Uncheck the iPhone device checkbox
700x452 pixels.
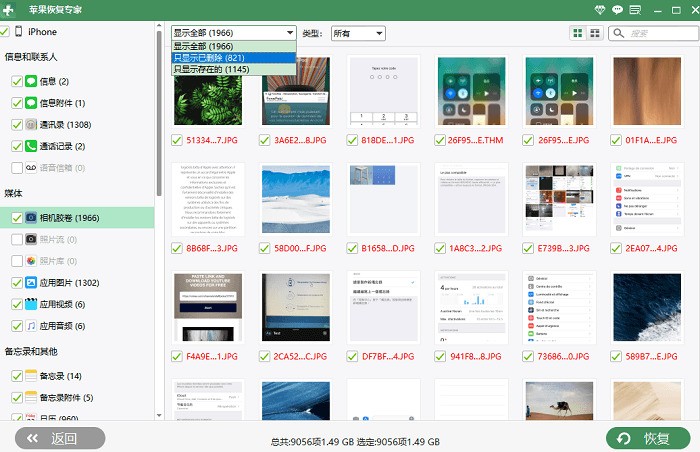tap(4, 31)
